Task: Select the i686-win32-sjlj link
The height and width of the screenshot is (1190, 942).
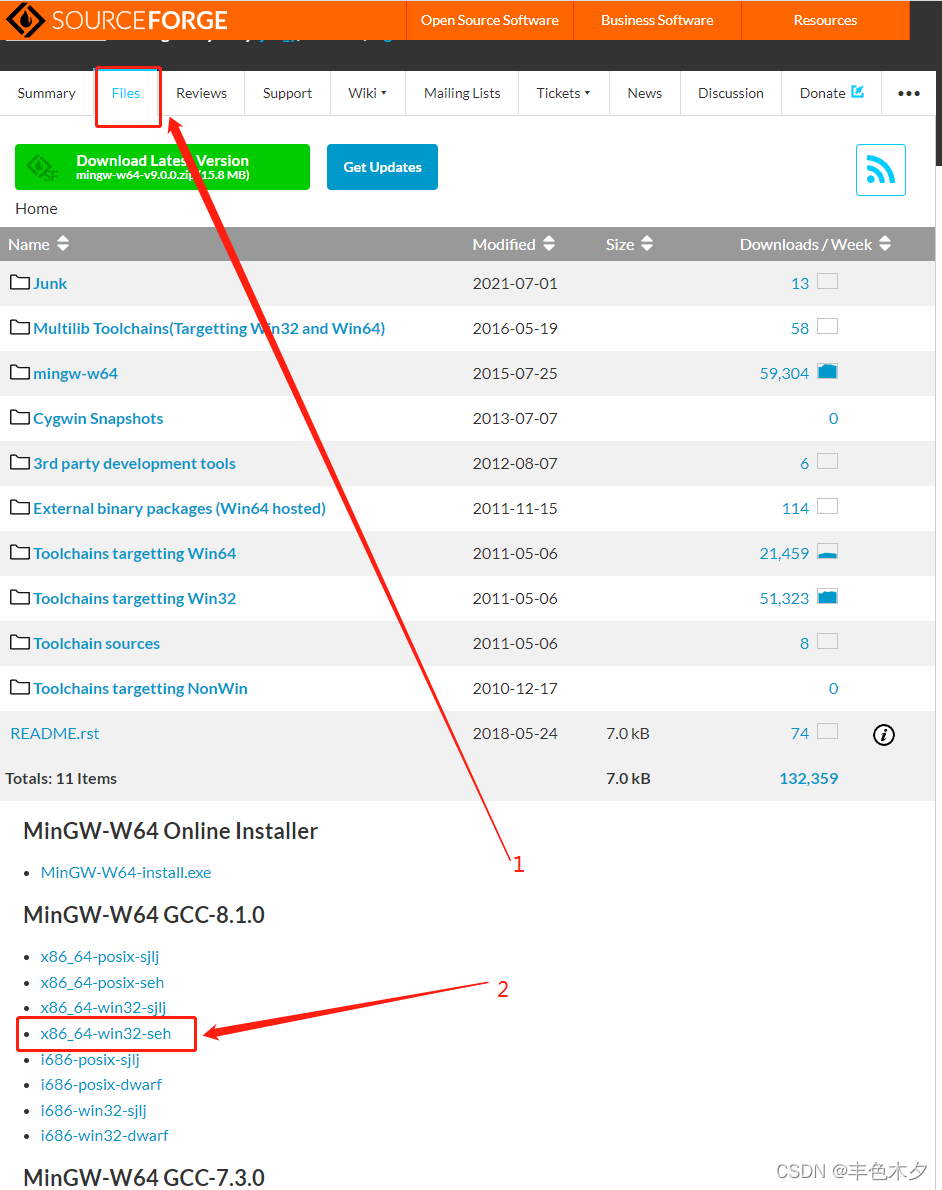Action: [93, 1110]
